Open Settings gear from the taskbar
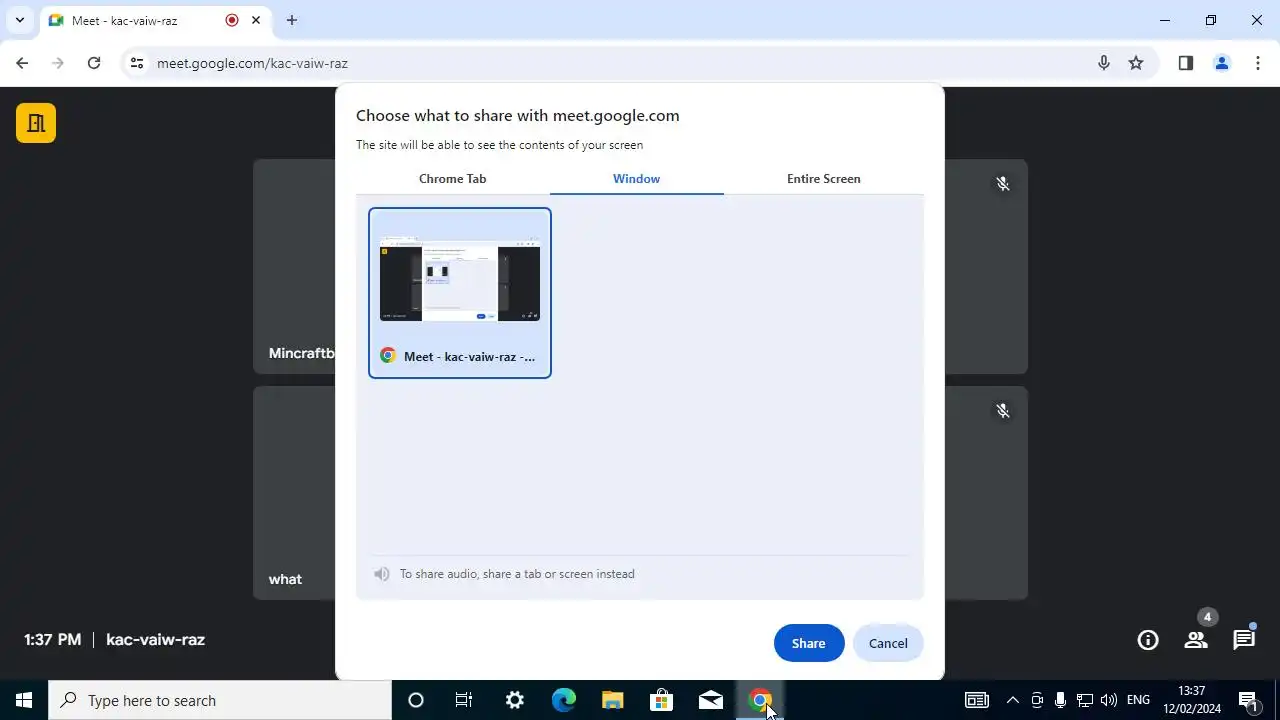The height and width of the screenshot is (720, 1280). tap(514, 700)
